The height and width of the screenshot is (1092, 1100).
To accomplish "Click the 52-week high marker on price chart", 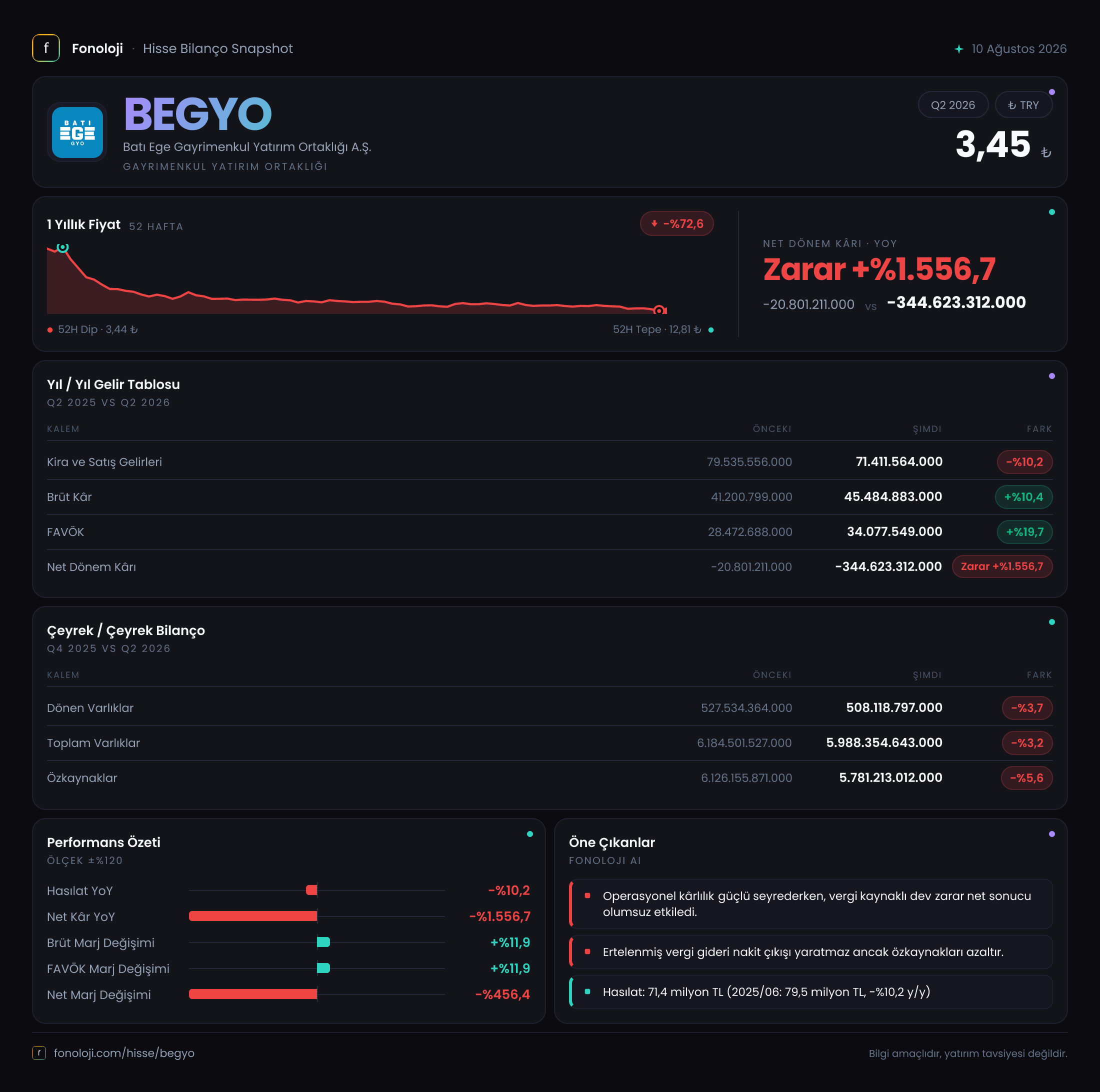I will (62, 247).
